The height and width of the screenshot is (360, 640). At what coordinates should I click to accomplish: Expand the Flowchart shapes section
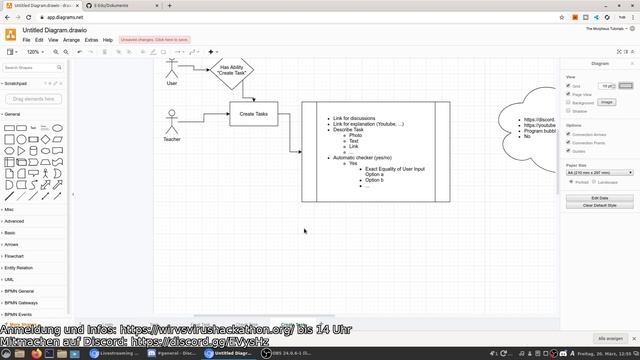14,256
